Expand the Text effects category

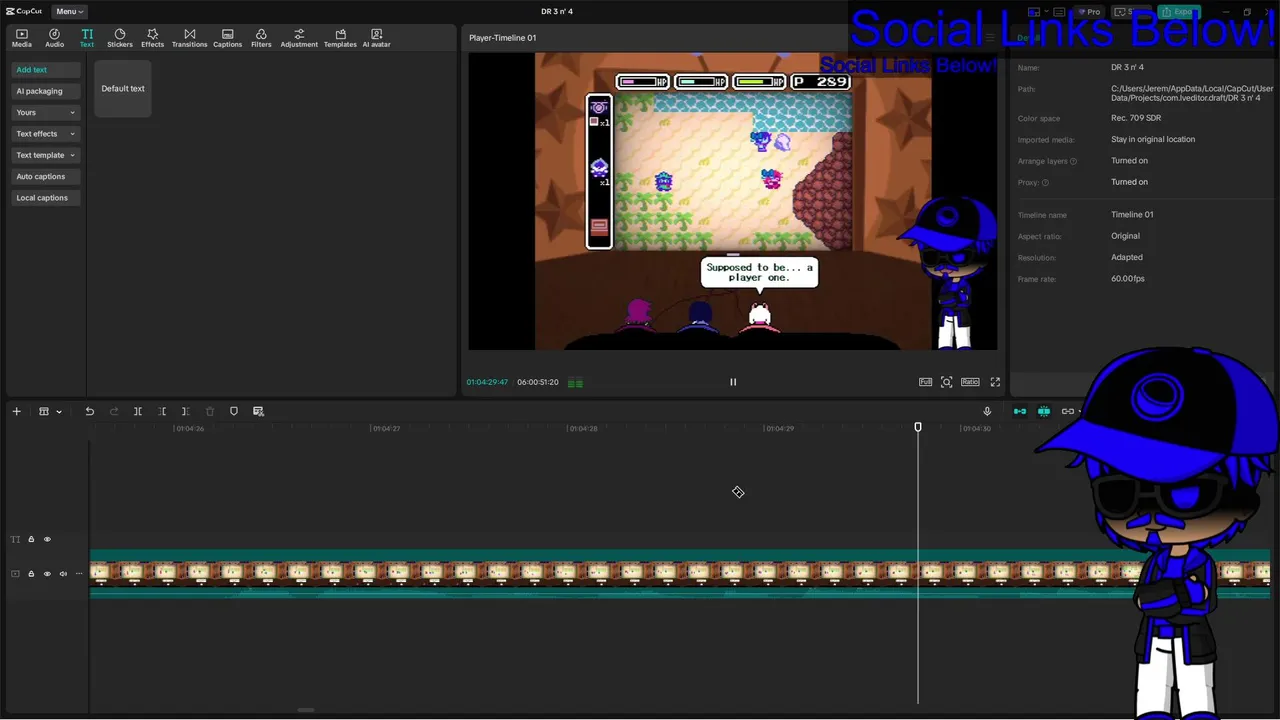coord(45,134)
